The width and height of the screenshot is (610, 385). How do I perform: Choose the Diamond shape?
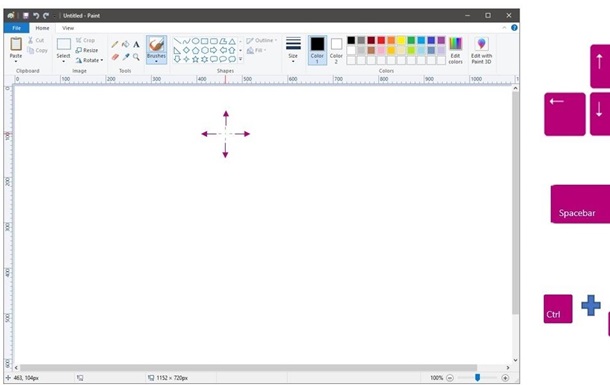click(187, 51)
